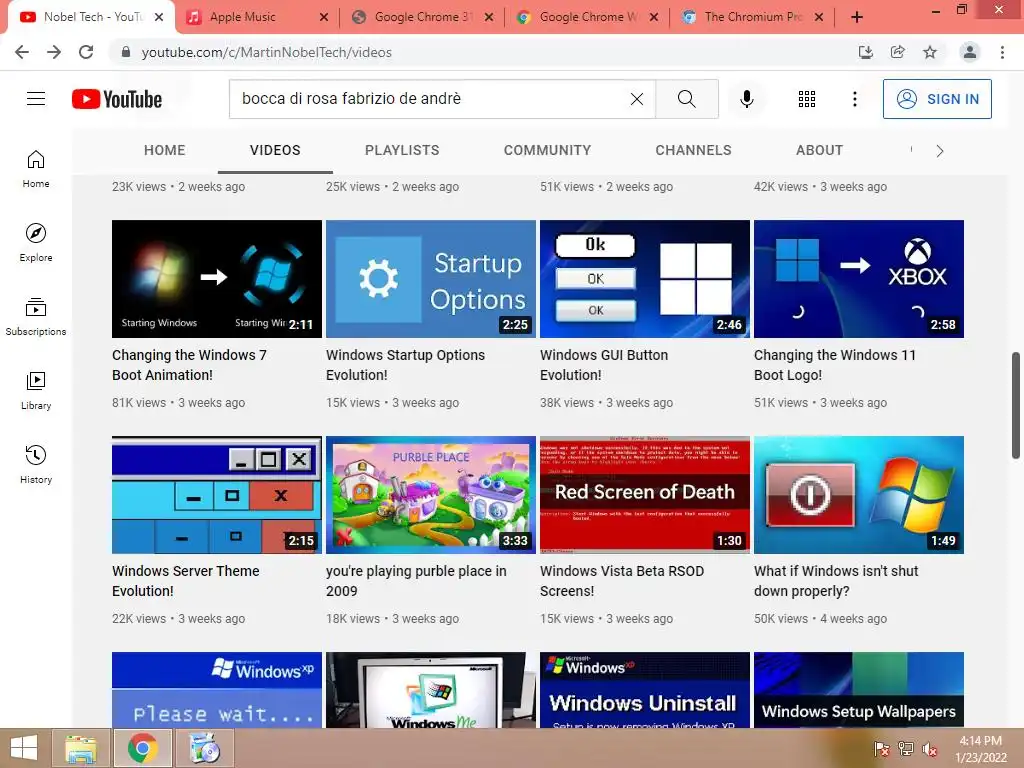1024x768 pixels.
Task: Open Changing the Windows 11 Boot Logo title
Action: (835, 365)
